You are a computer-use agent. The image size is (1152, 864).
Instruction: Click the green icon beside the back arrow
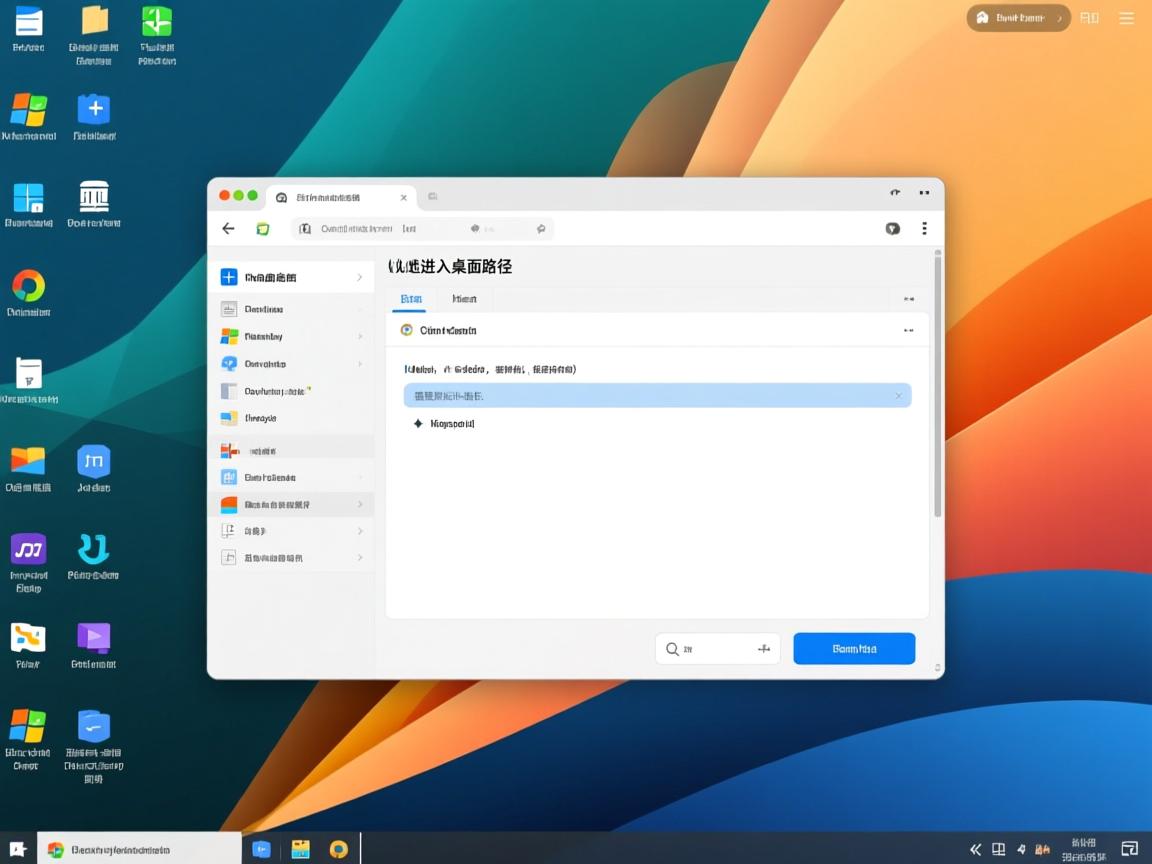click(x=263, y=229)
